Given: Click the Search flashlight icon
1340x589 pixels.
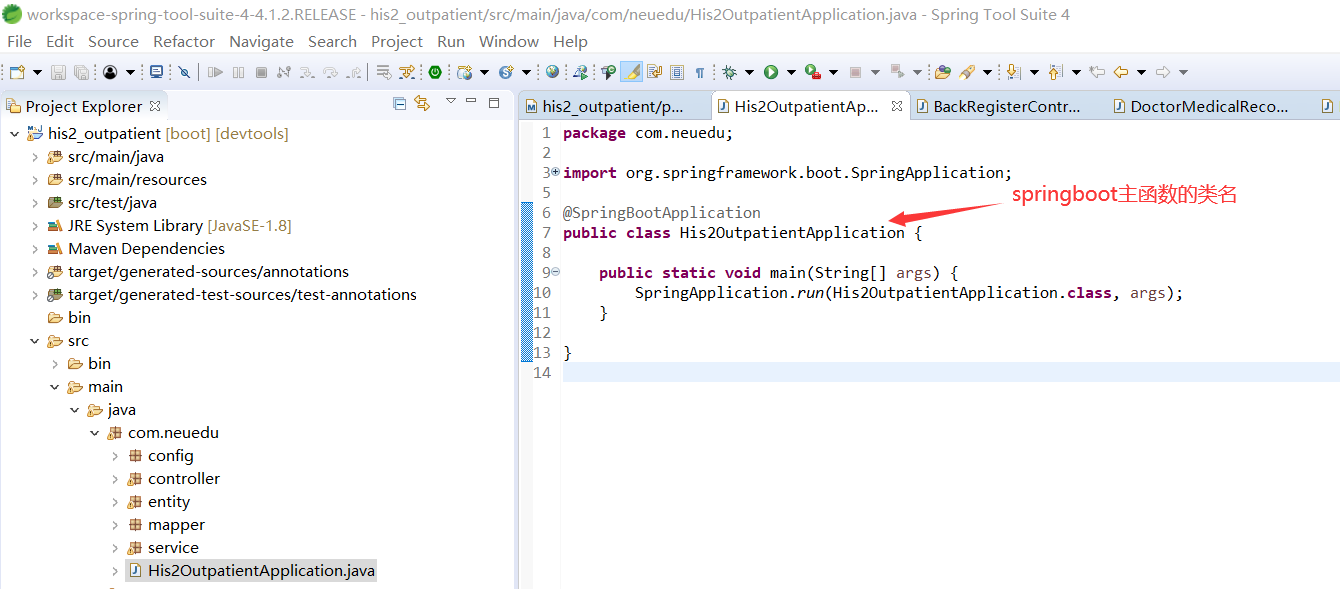Looking at the screenshot, I should tap(967, 72).
